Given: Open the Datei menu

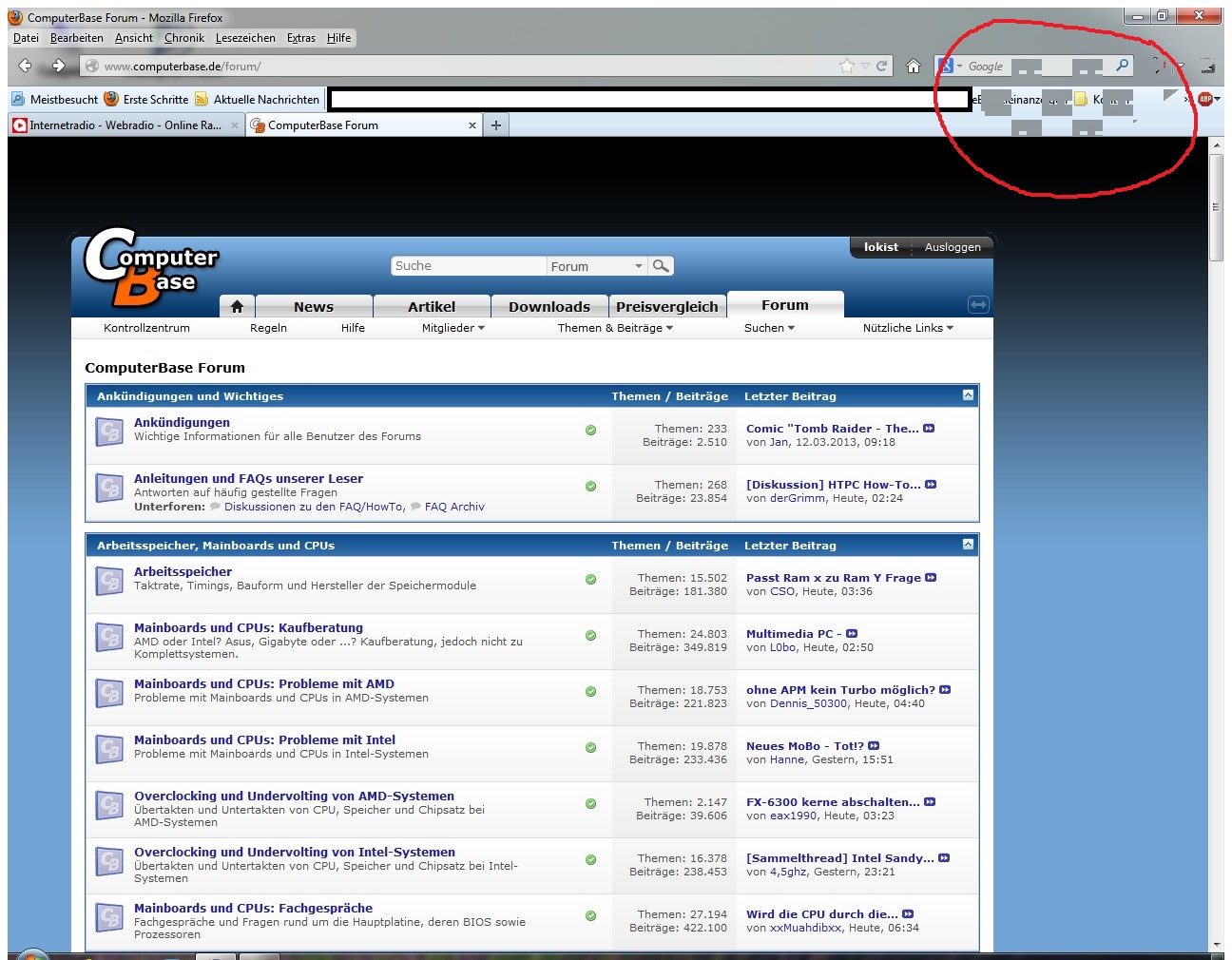Looking at the screenshot, I should (27, 38).
